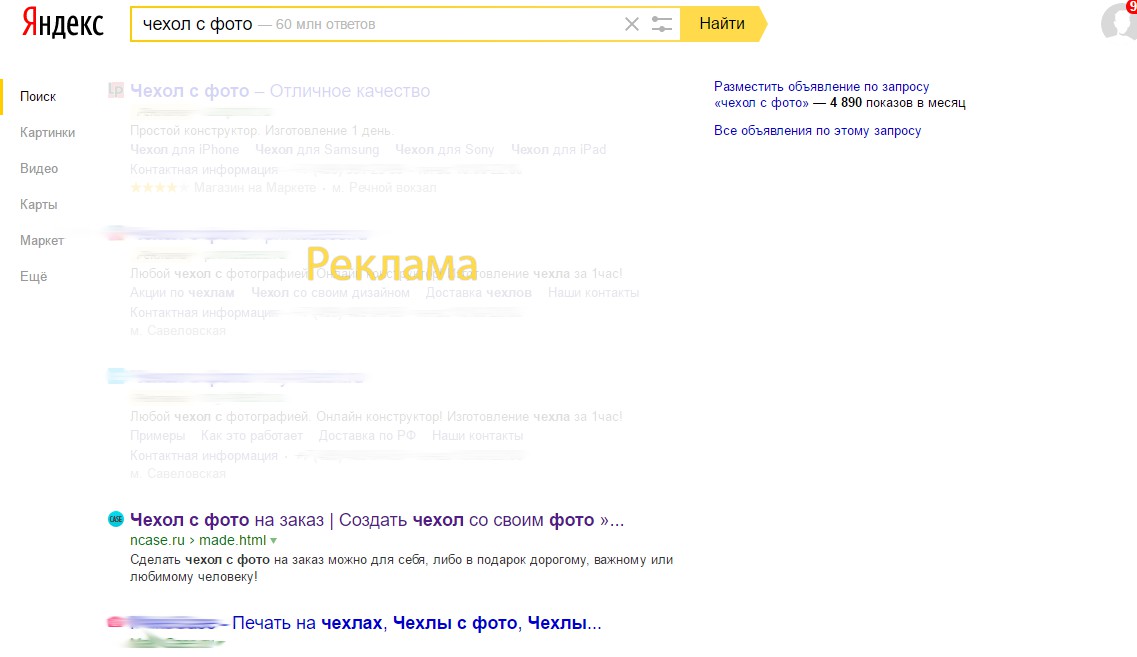Open the user profile avatar
This screenshot has height=657, width=1137.
pyautogui.click(x=1120, y=22)
